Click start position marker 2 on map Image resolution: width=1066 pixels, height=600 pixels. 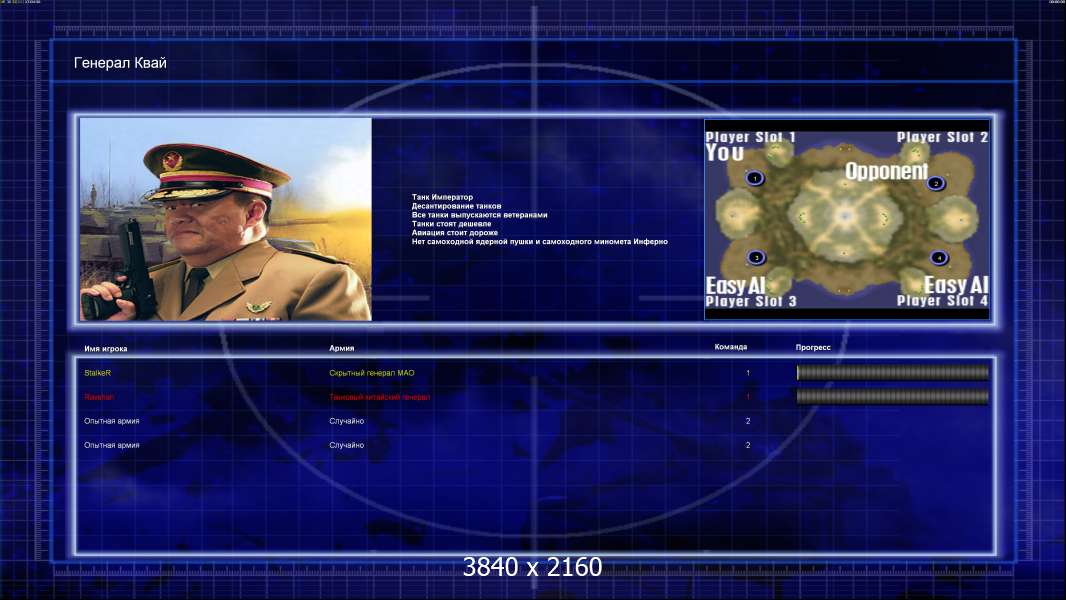pyautogui.click(x=936, y=183)
